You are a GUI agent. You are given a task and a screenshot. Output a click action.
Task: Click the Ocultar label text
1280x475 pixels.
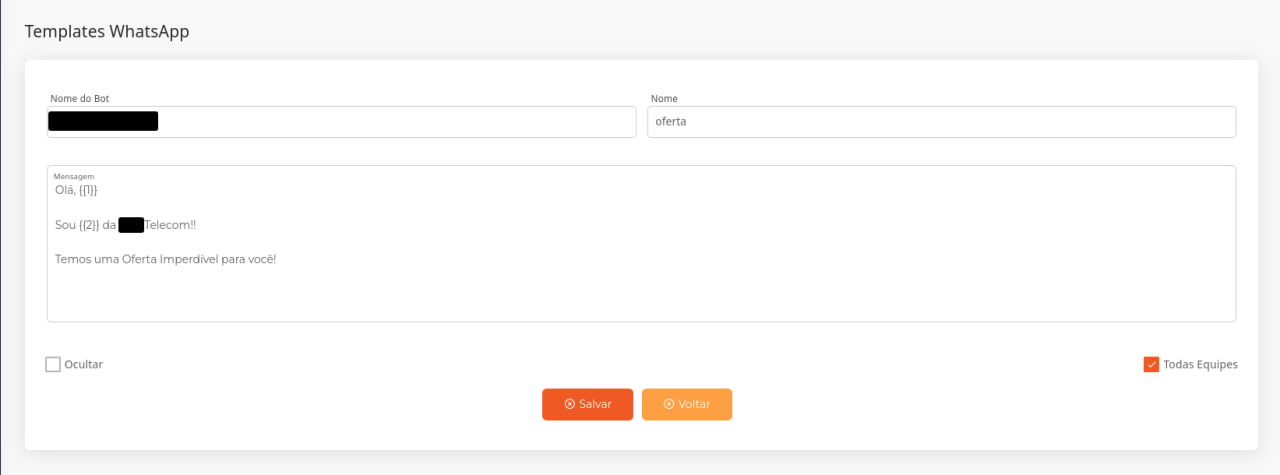point(83,364)
